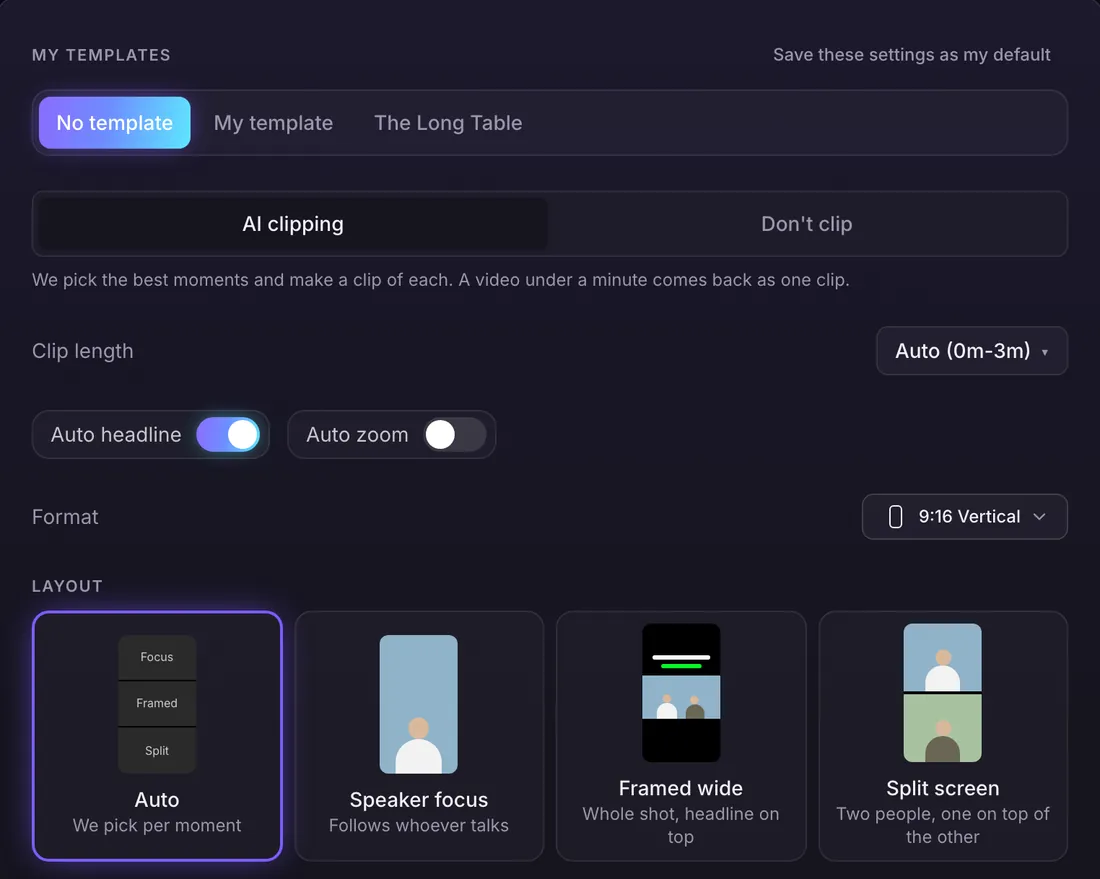Click the Auto headline label text
Screen dimensions: 1100x879
(x=116, y=435)
